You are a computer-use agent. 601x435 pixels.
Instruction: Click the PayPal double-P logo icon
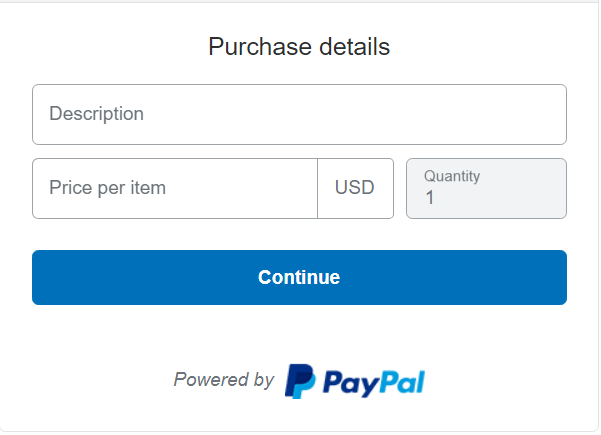click(x=300, y=382)
